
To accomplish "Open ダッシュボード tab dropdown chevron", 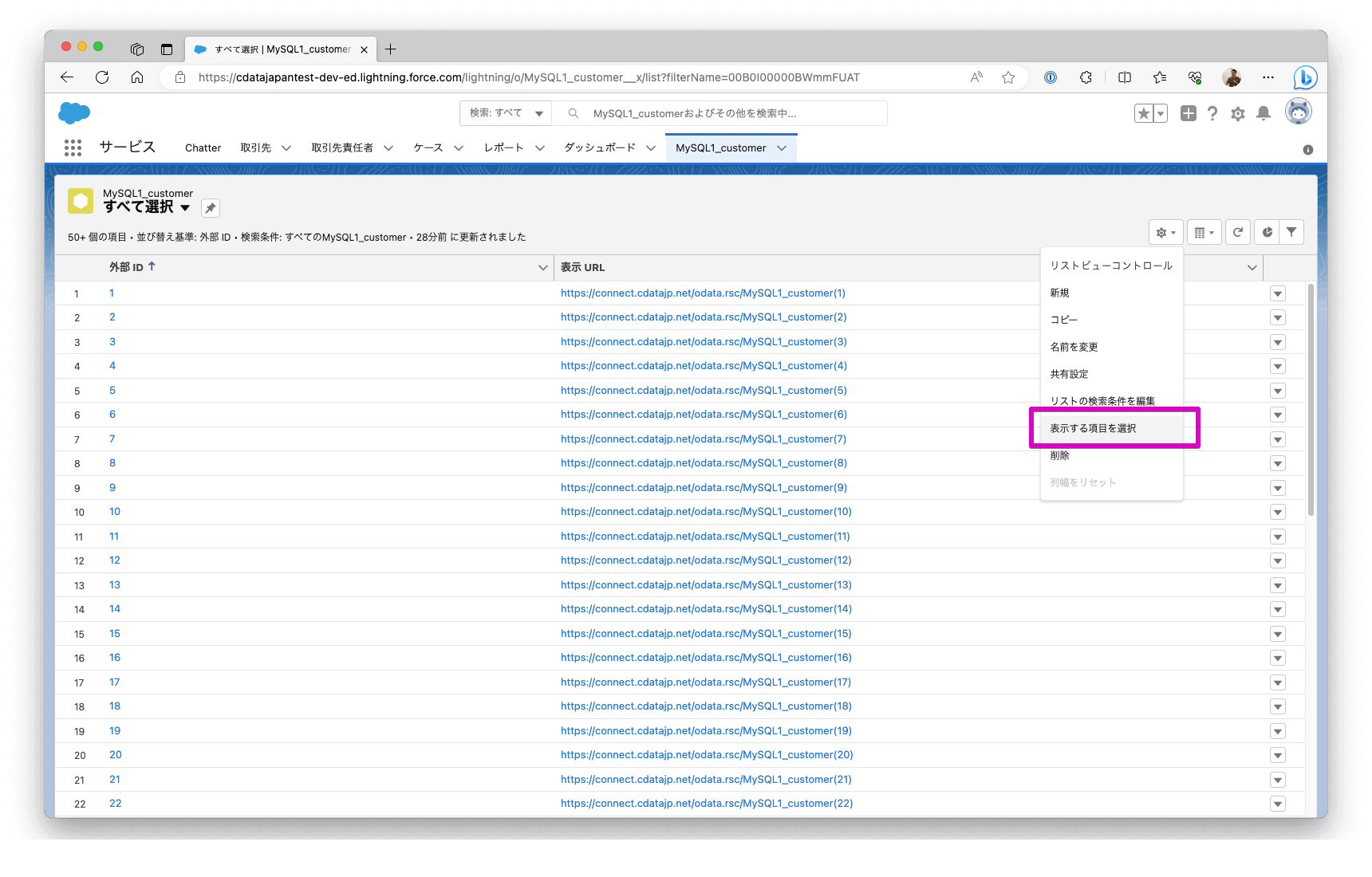I will point(651,148).
